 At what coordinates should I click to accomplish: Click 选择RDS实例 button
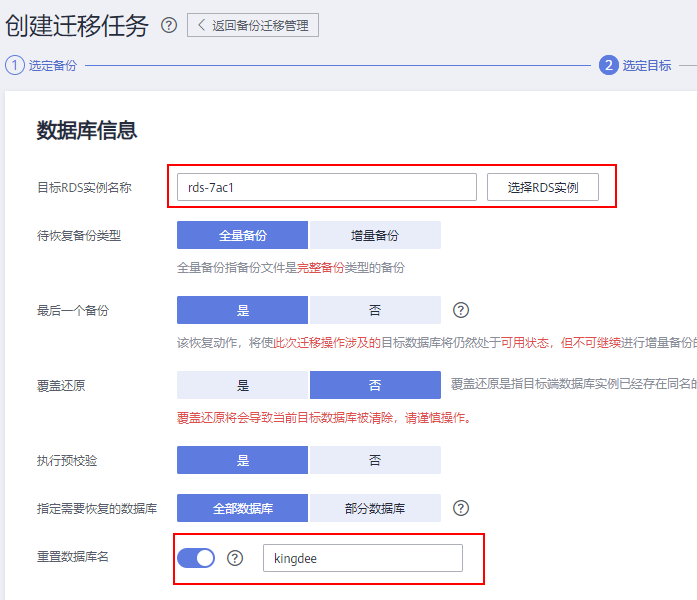[x=542, y=187]
